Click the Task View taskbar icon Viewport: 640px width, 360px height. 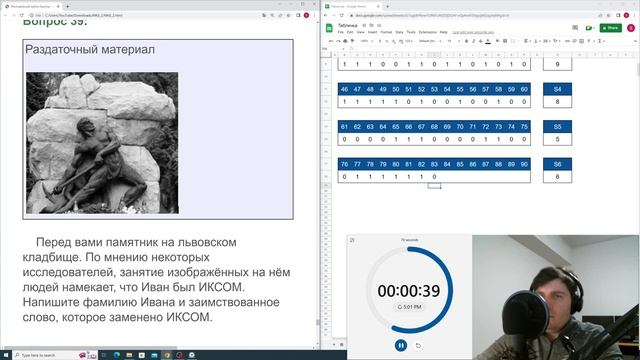104,355
